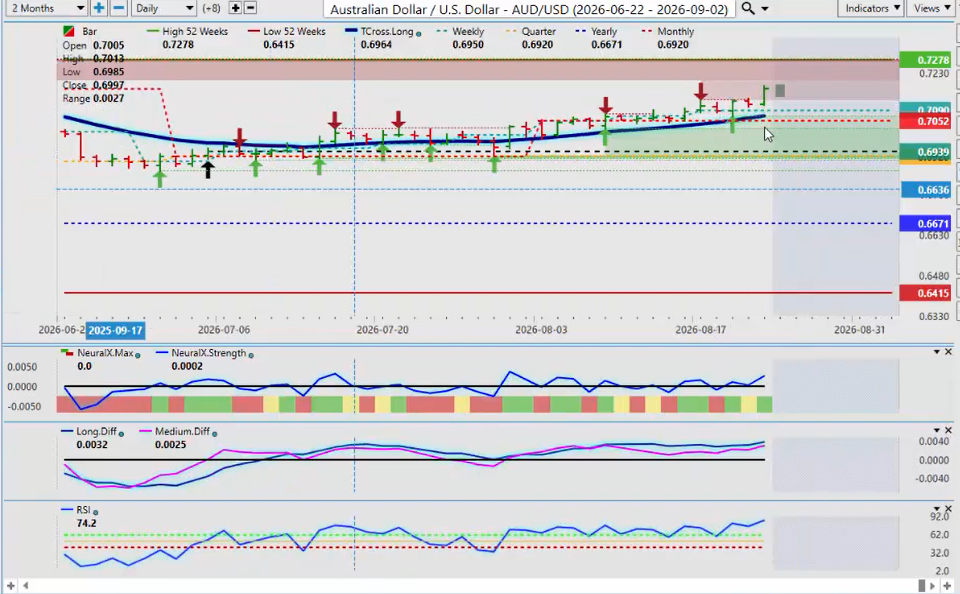Select the Low 52 Weeks legend entry

(287, 31)
